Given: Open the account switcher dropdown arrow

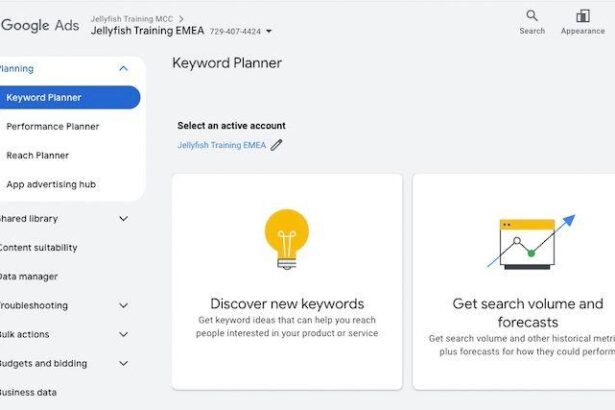Looking at the screenshot, I should (x=269, y=31).
